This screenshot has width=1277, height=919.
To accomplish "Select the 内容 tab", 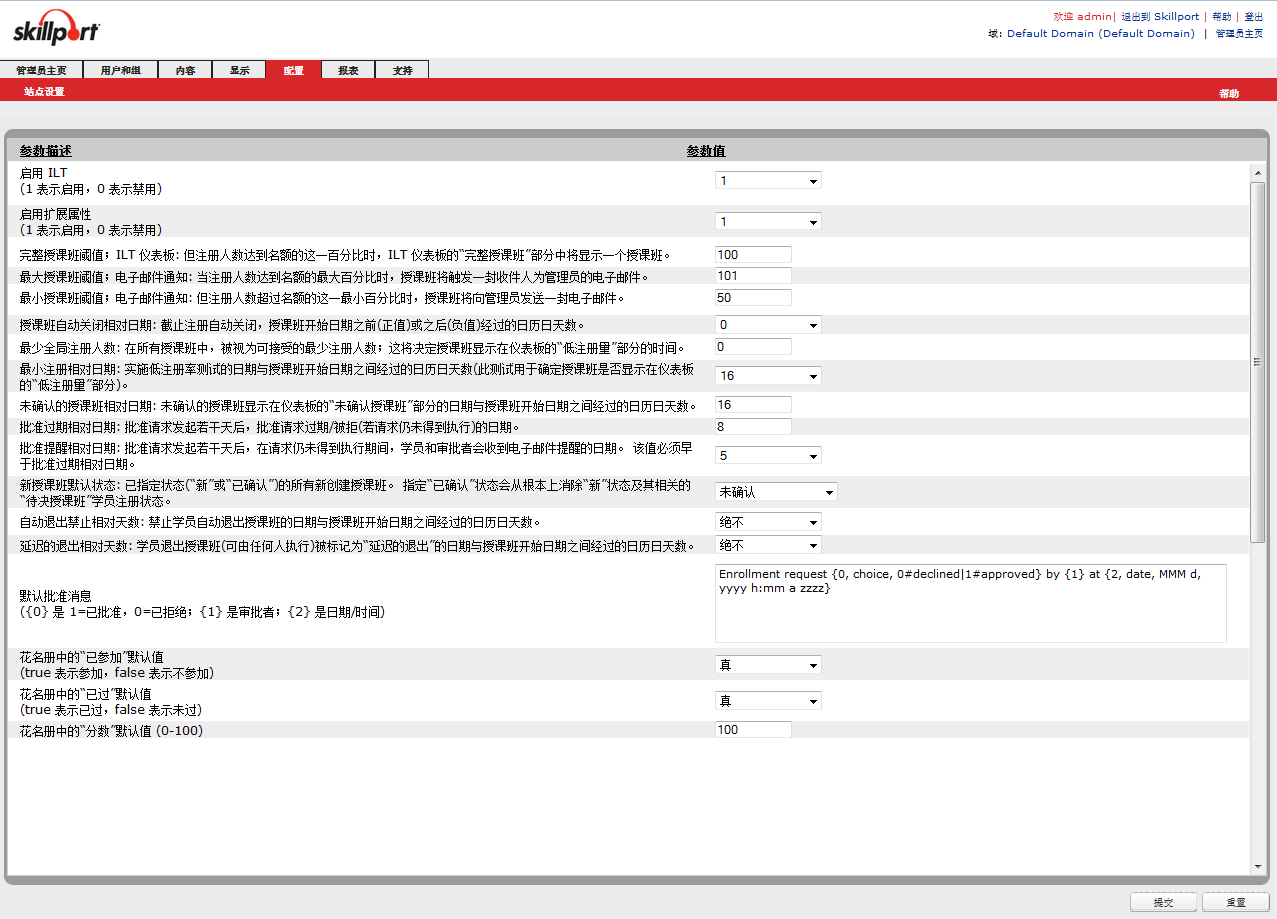I will (x=185, y=70).
